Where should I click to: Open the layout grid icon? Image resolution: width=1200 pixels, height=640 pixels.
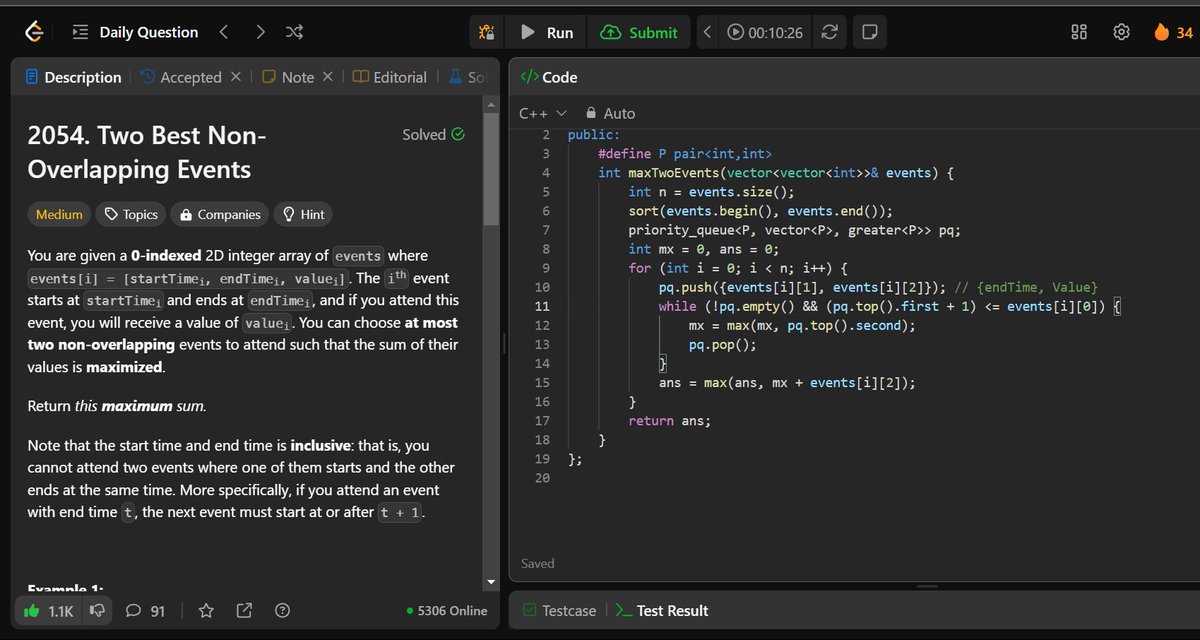[1079, 32]
